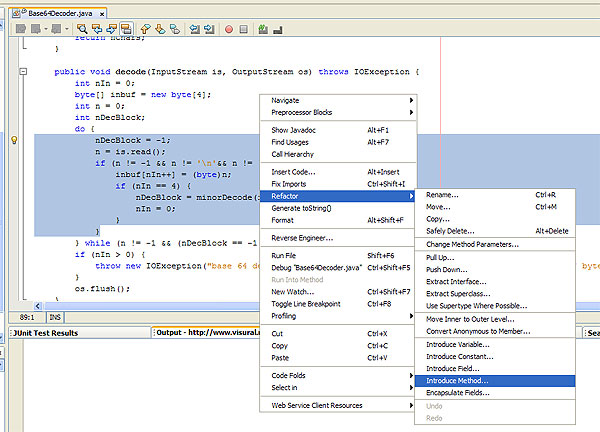The image size is (600, 432).
Task: Select Debug "Base64Decoder.java" menu item
Action: tap(338, 267)
